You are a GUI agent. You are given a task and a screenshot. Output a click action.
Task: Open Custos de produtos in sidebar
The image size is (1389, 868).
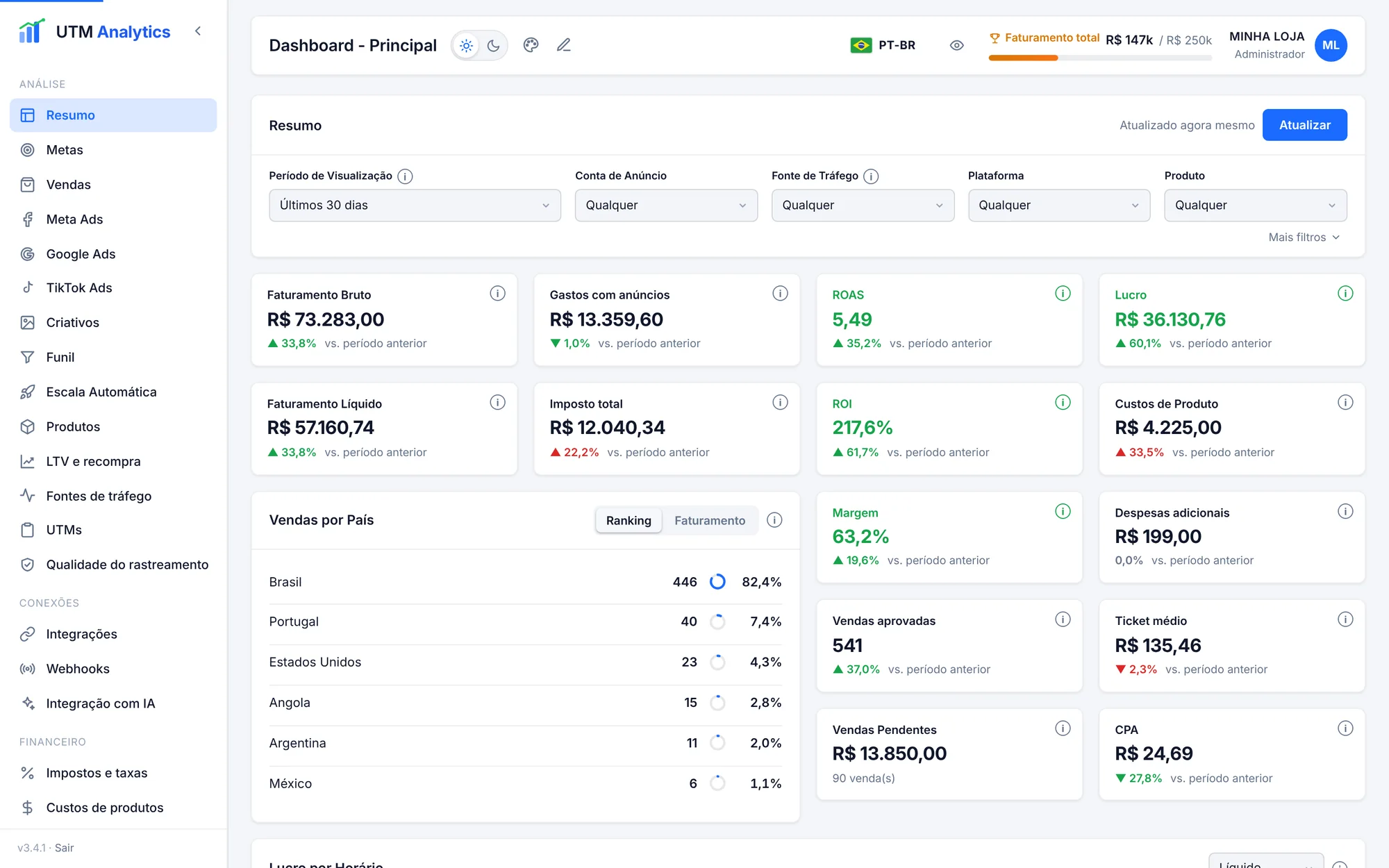click(x=113, y=808)
